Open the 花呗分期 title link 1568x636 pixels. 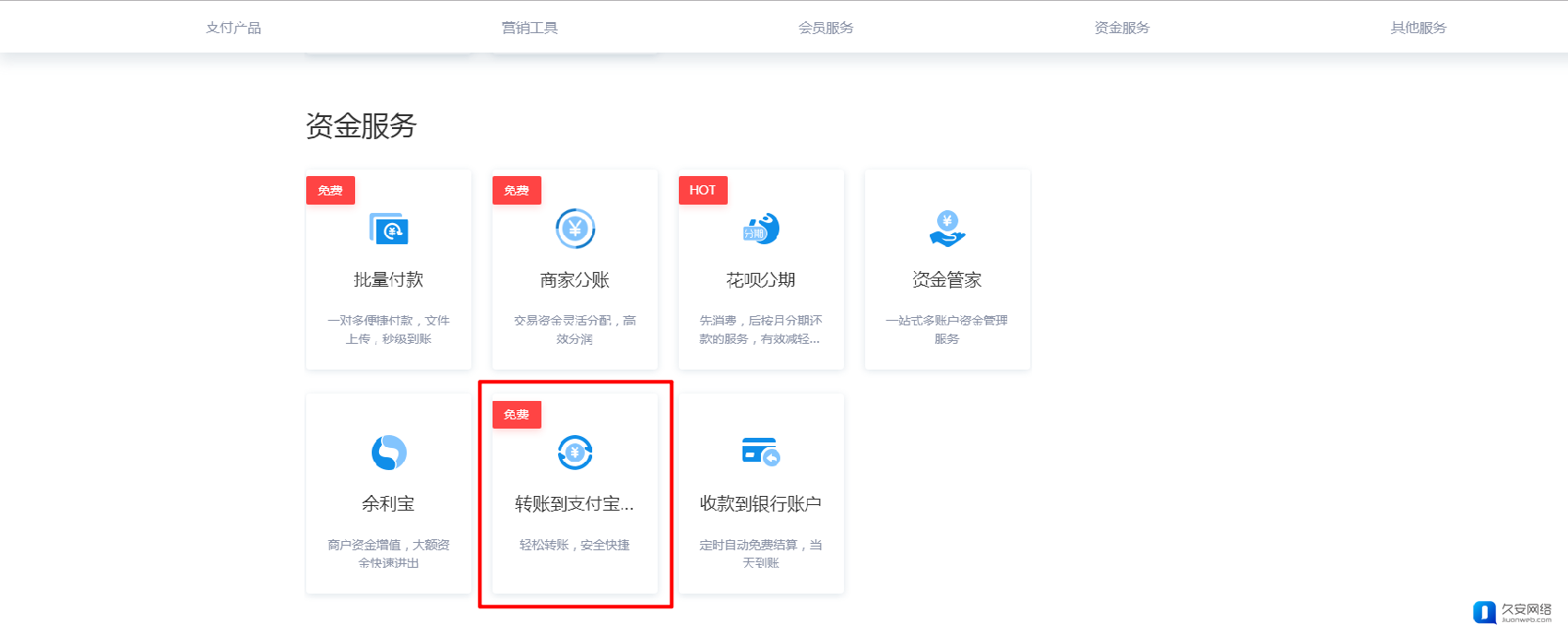point(761,280)
